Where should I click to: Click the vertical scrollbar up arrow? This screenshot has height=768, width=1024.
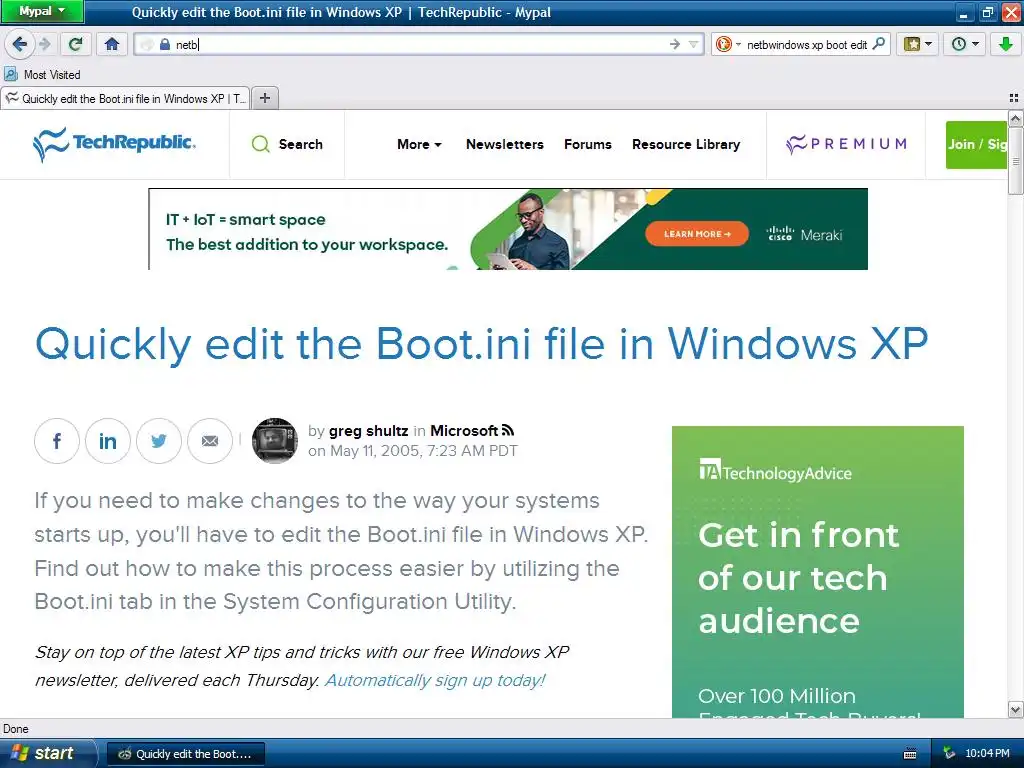click(1016, 118)
